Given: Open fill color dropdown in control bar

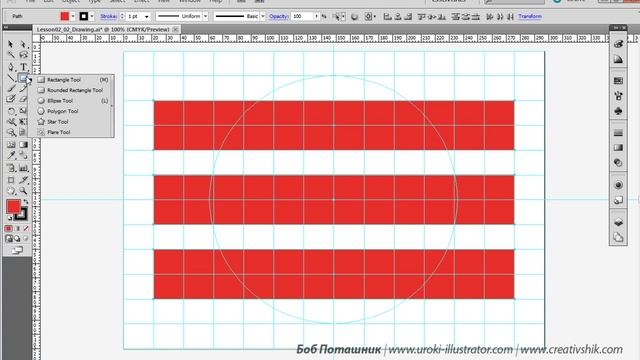Looking at the screenshot, I should pyautogui.click(x=73, y=16).
